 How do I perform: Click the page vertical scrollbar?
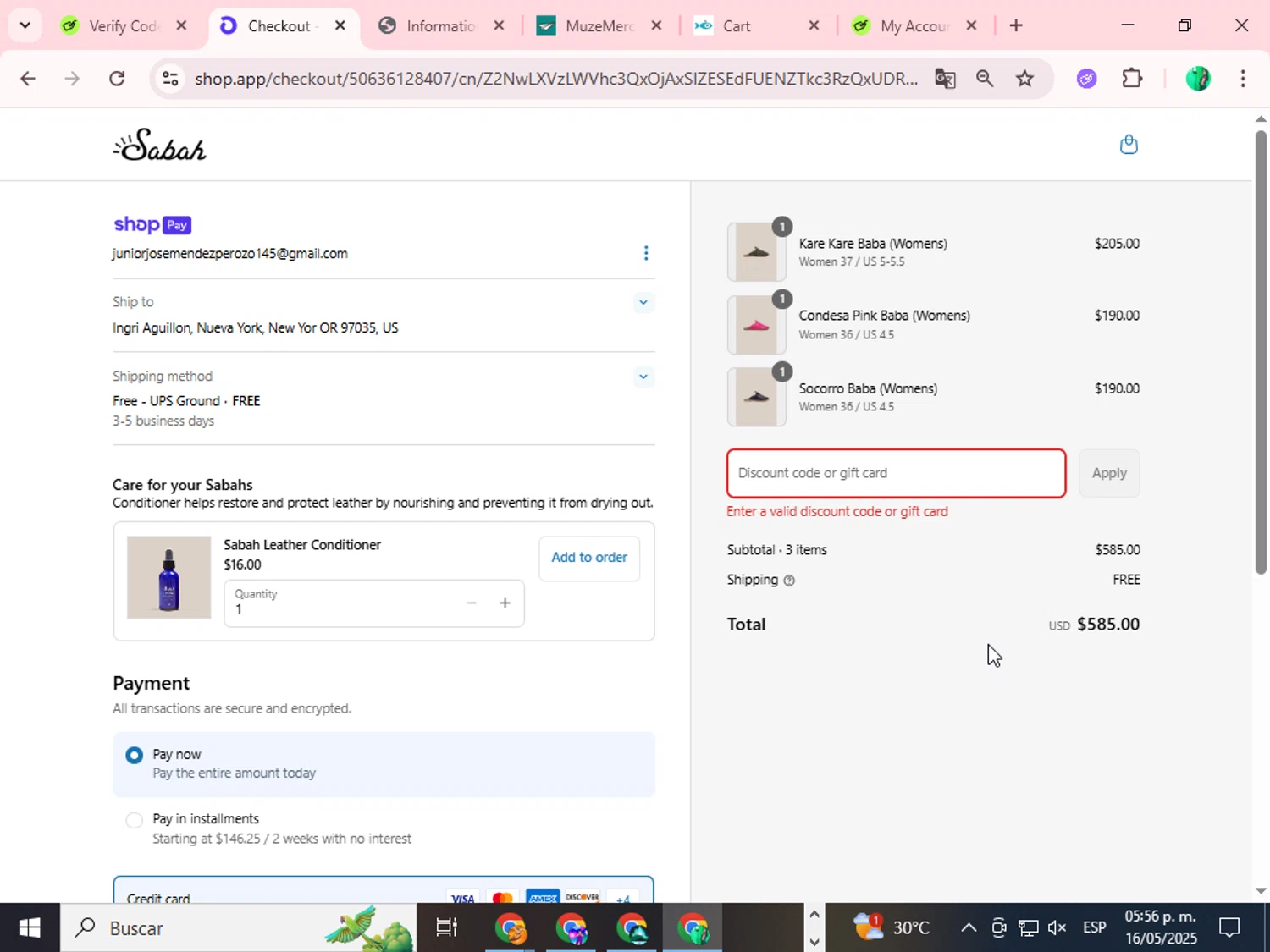click(1261, 352)
